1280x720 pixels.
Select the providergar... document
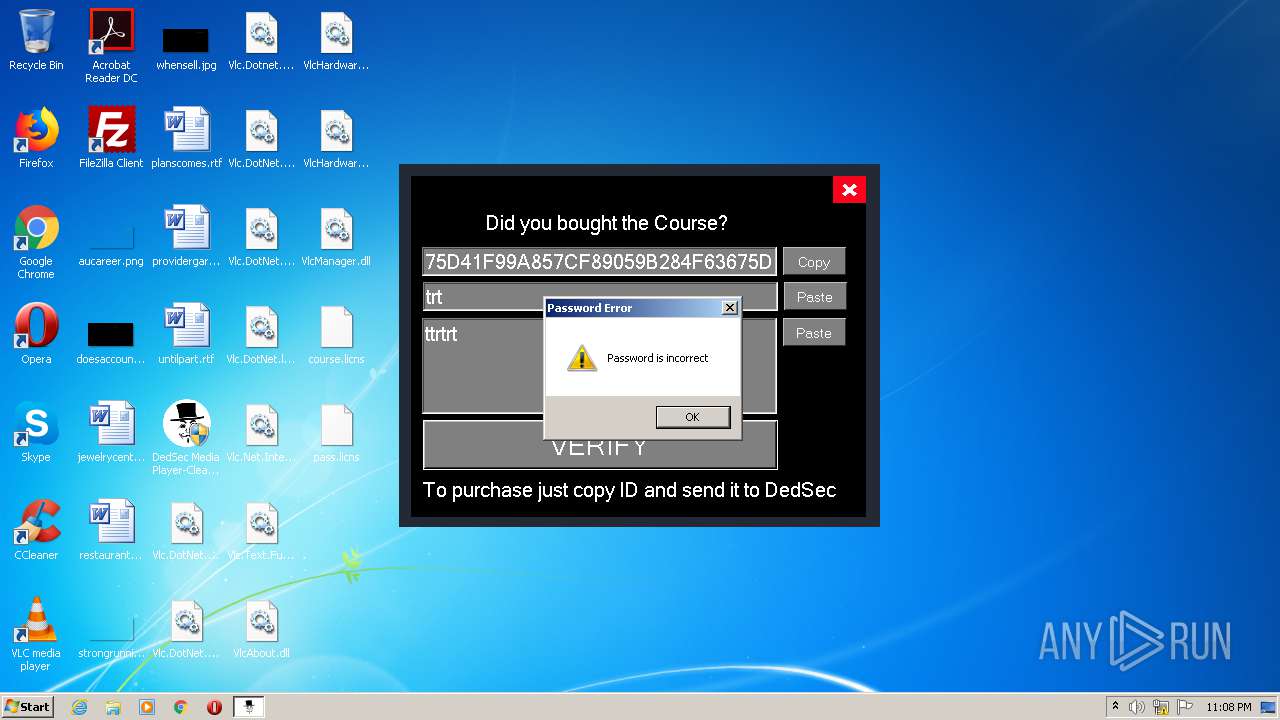(x=186, y=237)
